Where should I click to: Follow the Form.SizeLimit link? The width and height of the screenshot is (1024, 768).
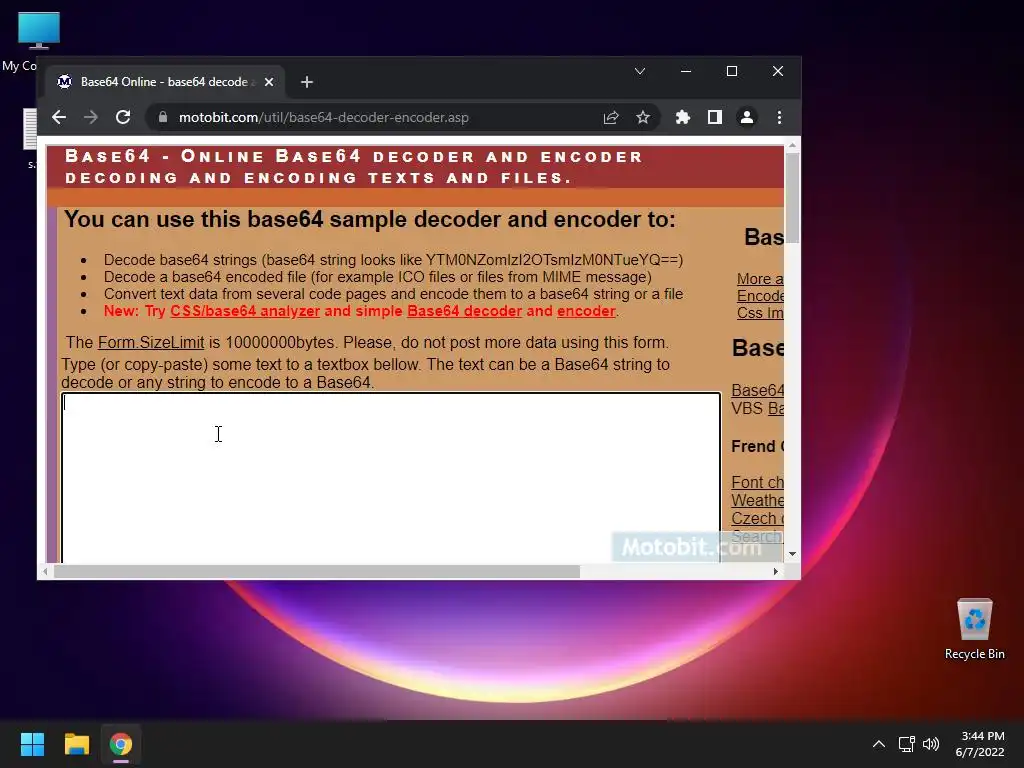point(151,342)
